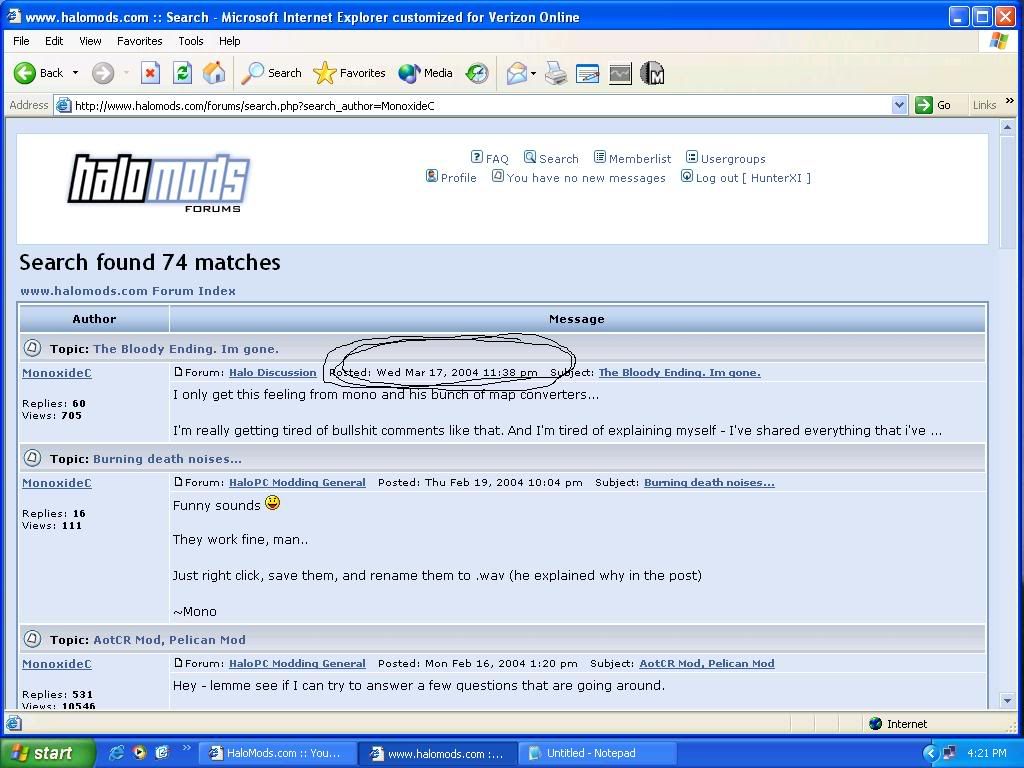1024x768 pixels.
Task: Click the scrollbar down arrow
Action: click(x=1007, y=701)
